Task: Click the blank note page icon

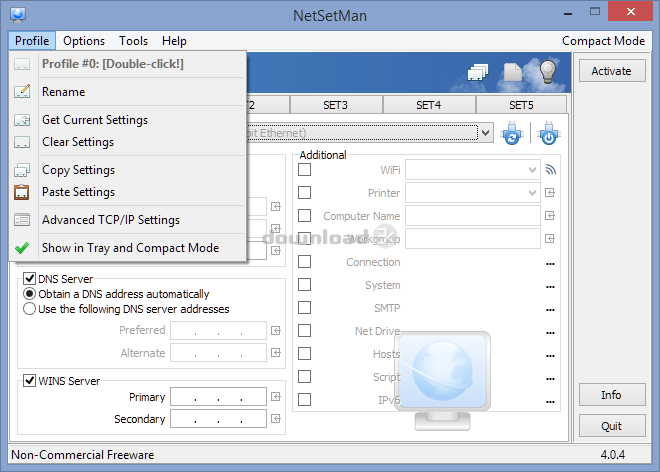Action: (512, 73)
